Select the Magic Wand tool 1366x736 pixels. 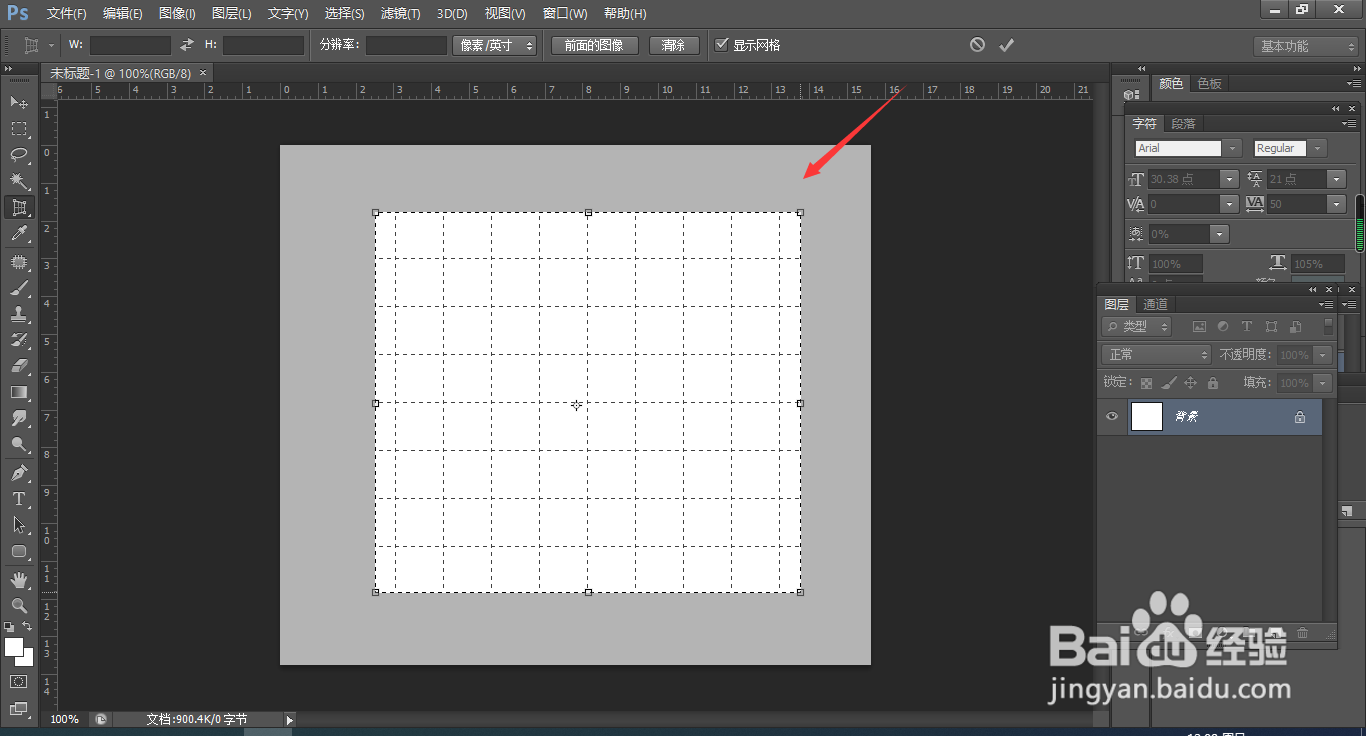[x=19, y=180]
